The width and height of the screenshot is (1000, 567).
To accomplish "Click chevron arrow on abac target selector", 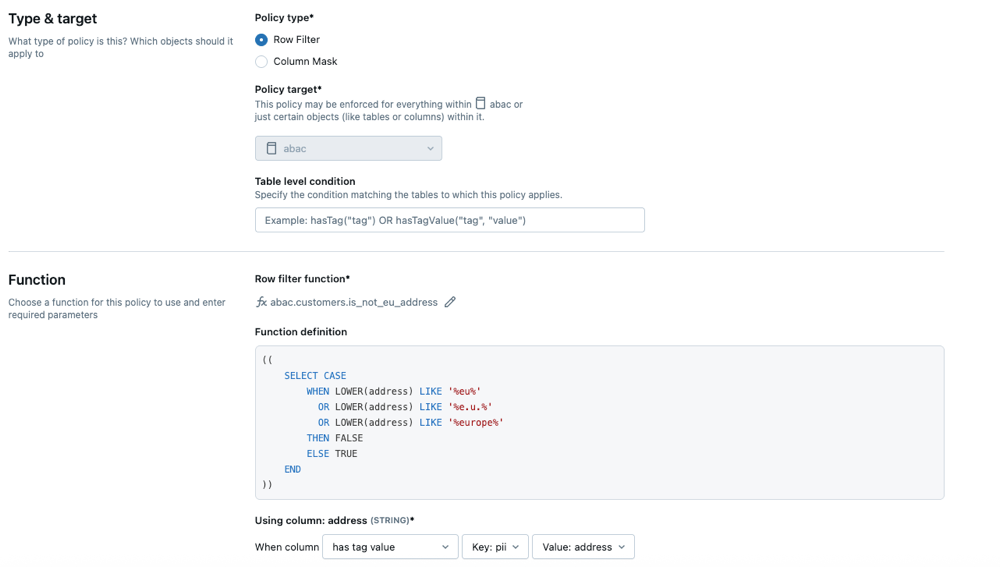I will pos(430,149).
